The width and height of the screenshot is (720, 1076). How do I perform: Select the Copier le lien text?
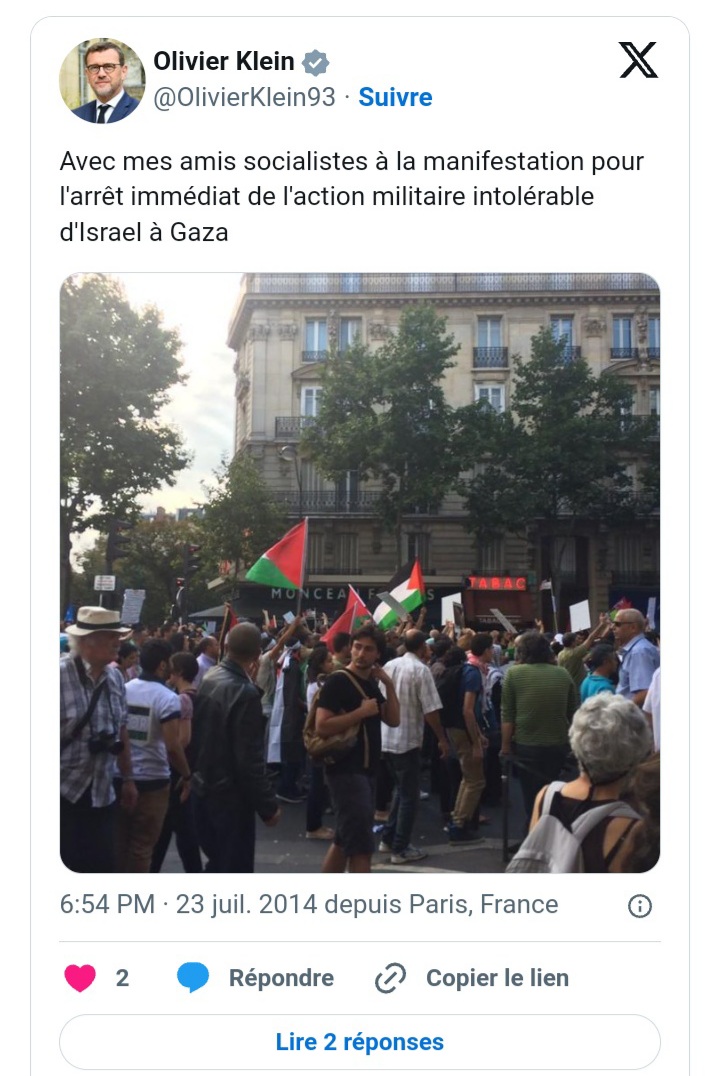click(498, 978)
